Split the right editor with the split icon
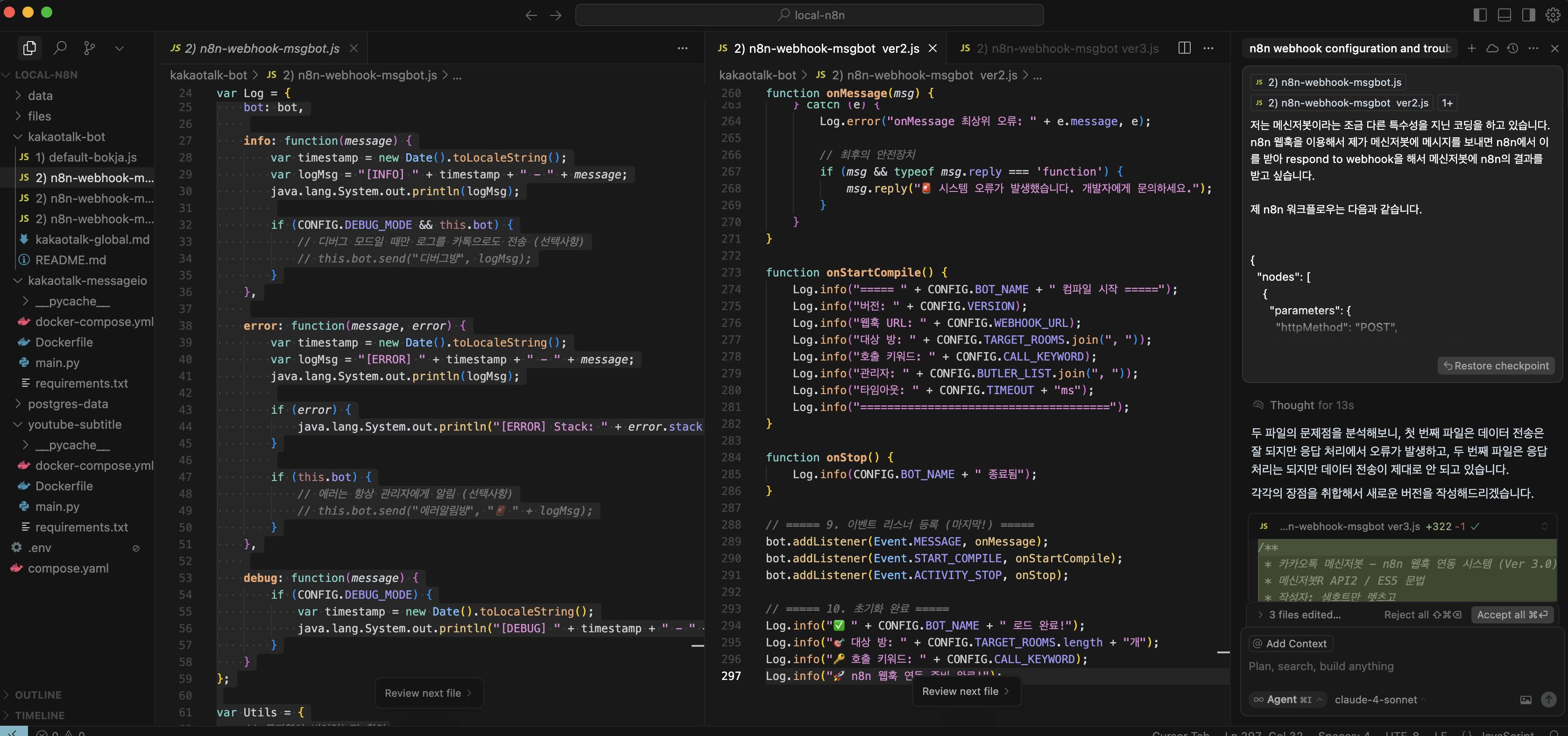The image size is (1568, 736). (1185, 48)
